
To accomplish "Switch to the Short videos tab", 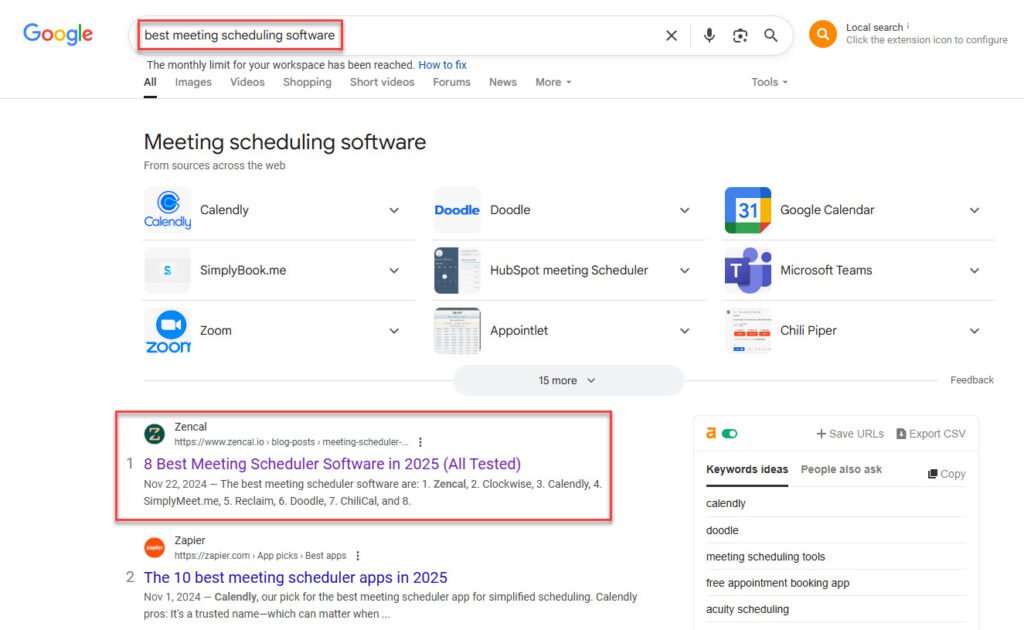I will [382, 82].
